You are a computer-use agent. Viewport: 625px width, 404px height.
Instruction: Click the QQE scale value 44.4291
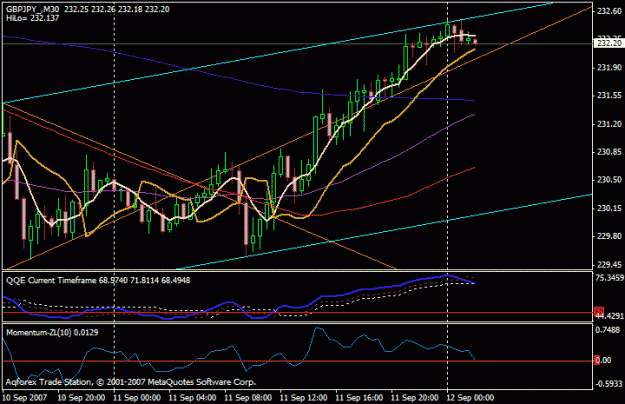[610, 316]
